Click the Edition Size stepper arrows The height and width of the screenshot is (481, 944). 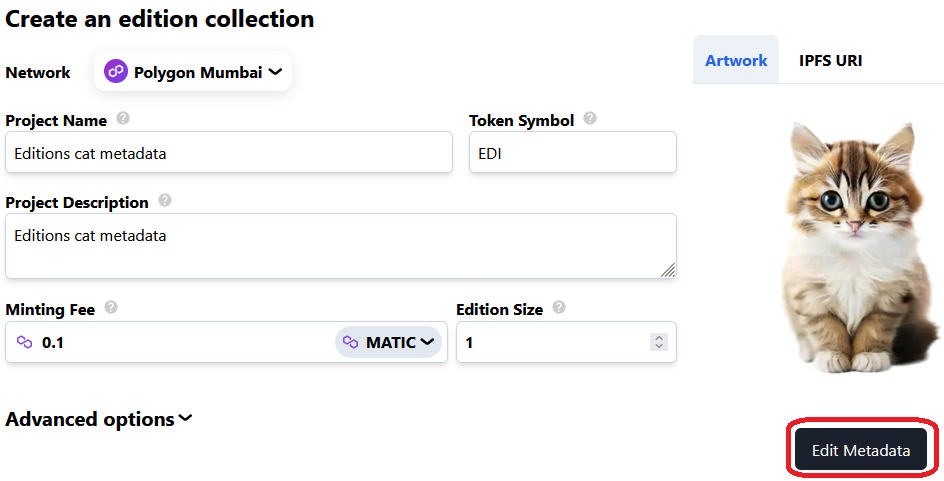coord(658,342)
